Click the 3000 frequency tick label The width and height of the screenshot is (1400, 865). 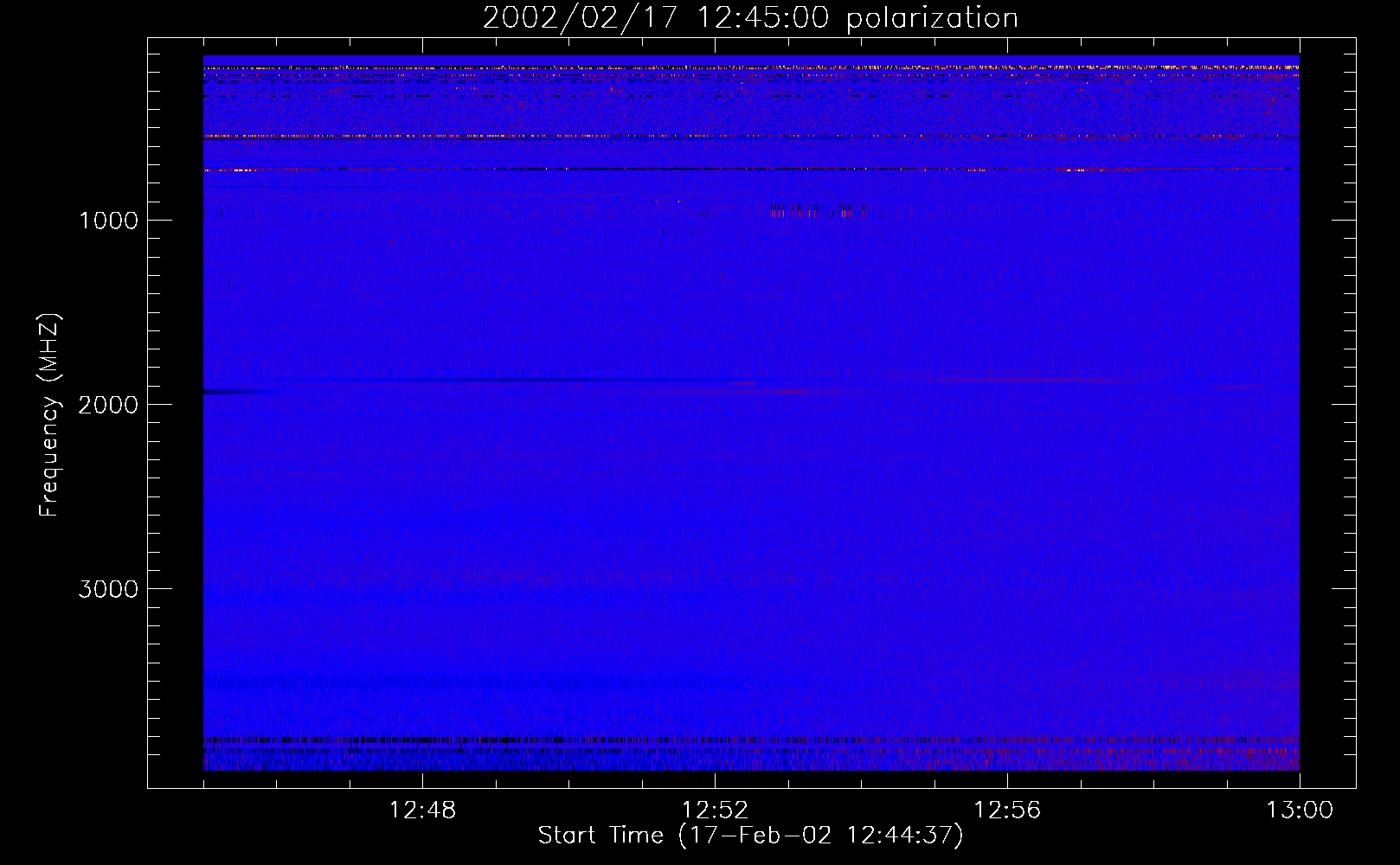coord(108,589)
